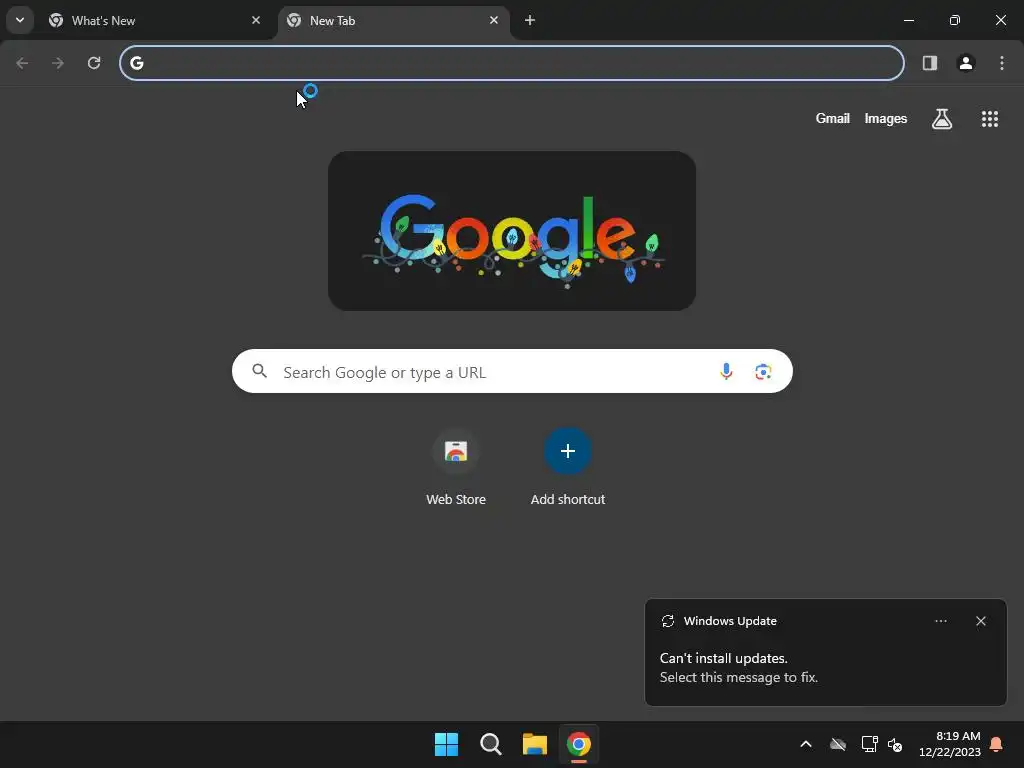Dismiss the Windows Update notification
1024x768 pixels.
pyautogui.click(x=981, y=621)
